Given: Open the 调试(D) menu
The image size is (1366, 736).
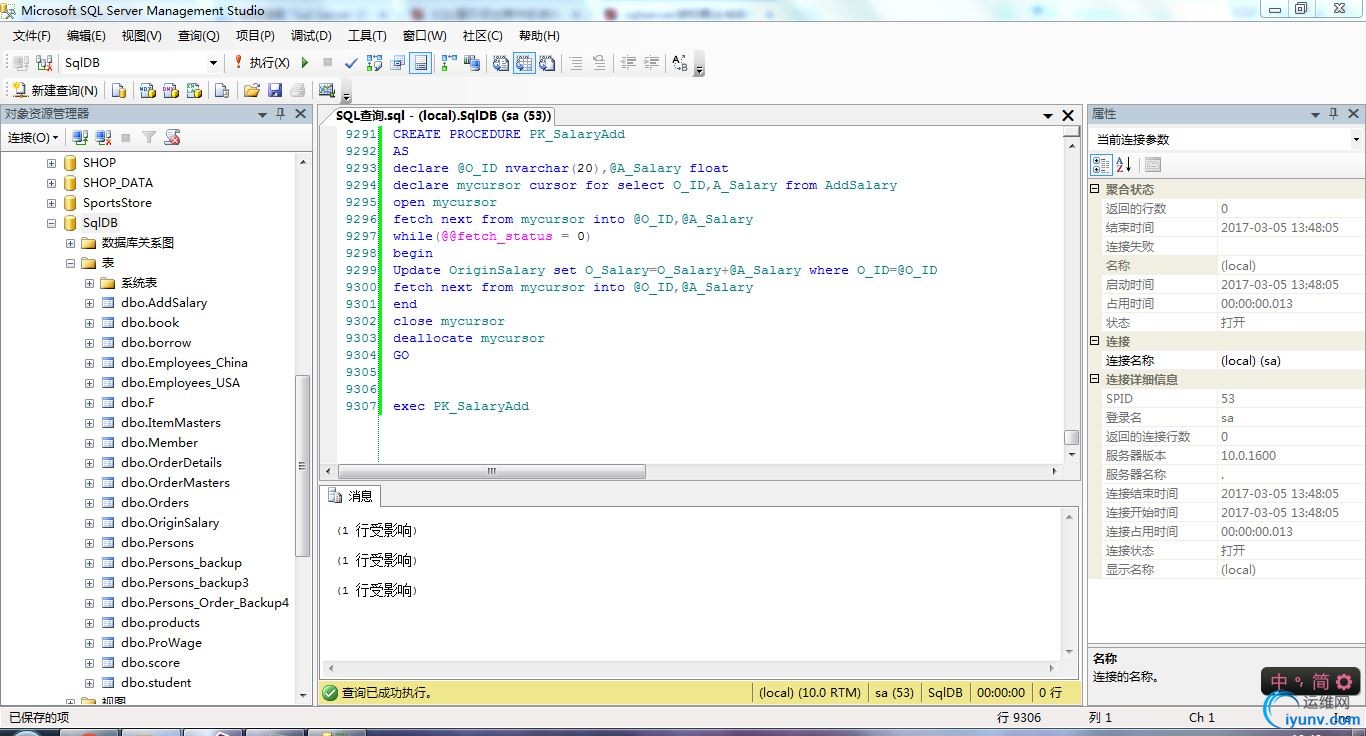Looking at the screenshot, I should point(311,36).
